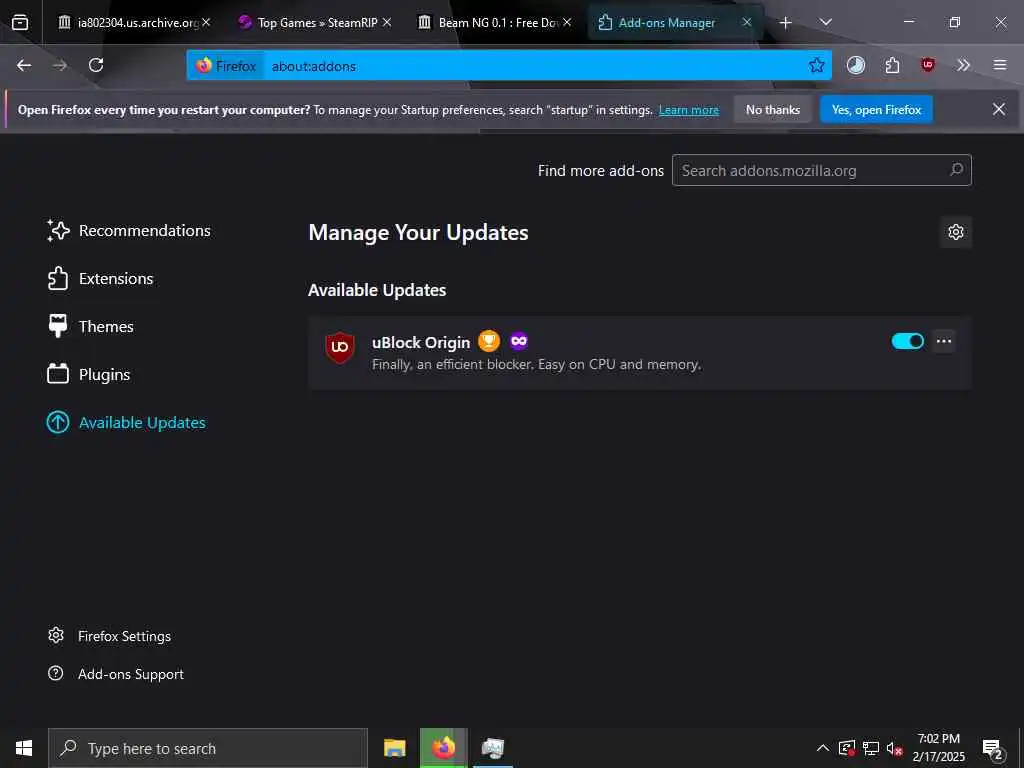This screenshot has width=1024, height=768.
Task: Reload the current page
Action: click(x=96, y=65)
